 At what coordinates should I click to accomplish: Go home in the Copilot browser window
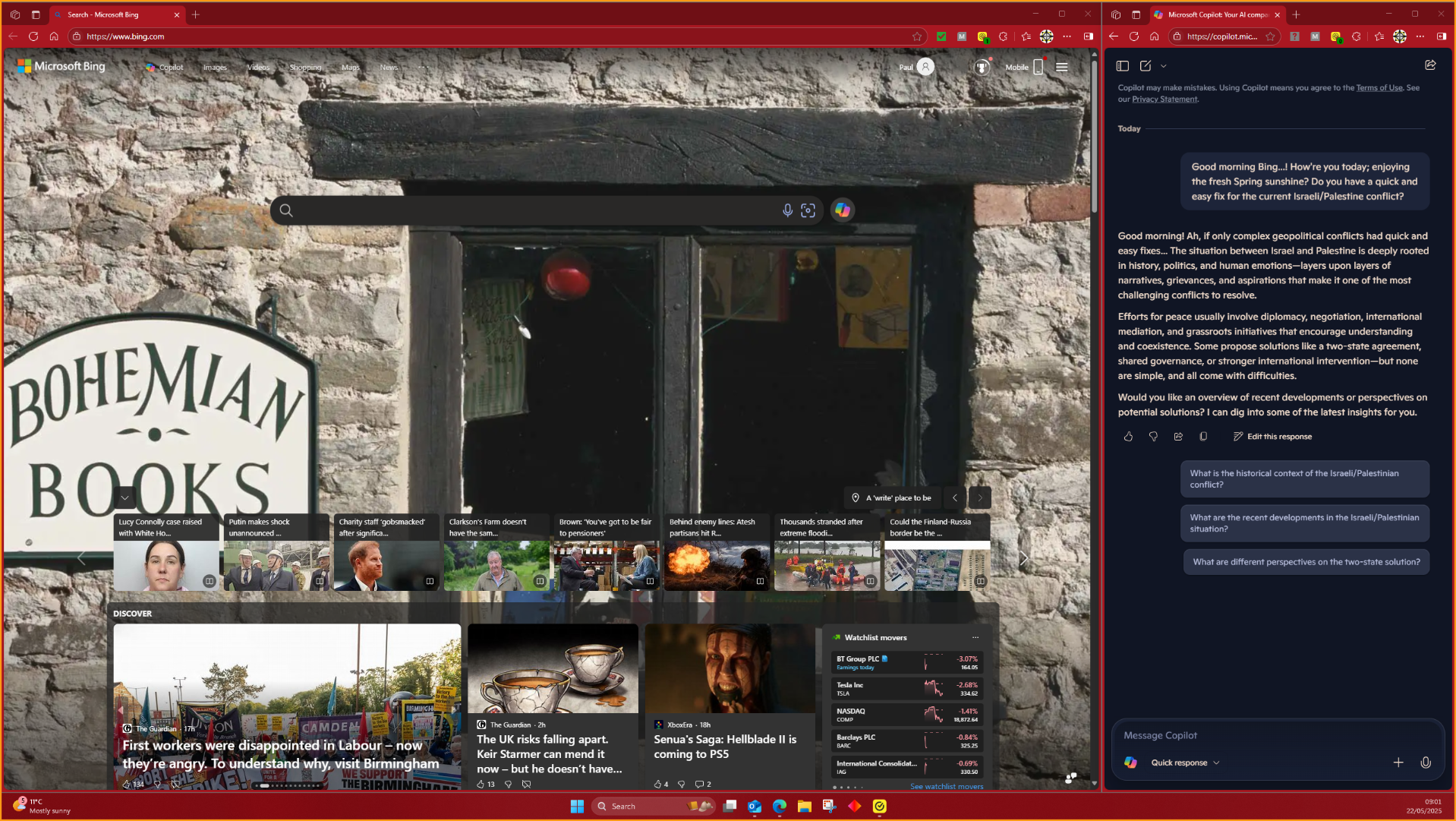(1154, 36)
